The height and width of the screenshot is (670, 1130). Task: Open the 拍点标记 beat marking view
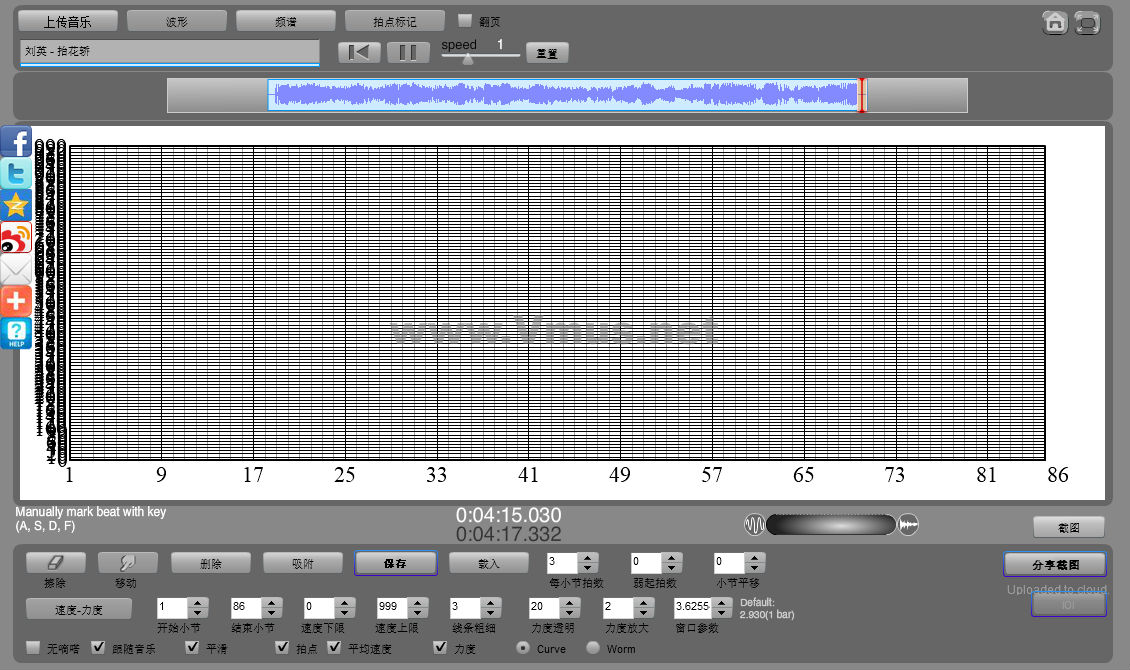click(394, 20)
